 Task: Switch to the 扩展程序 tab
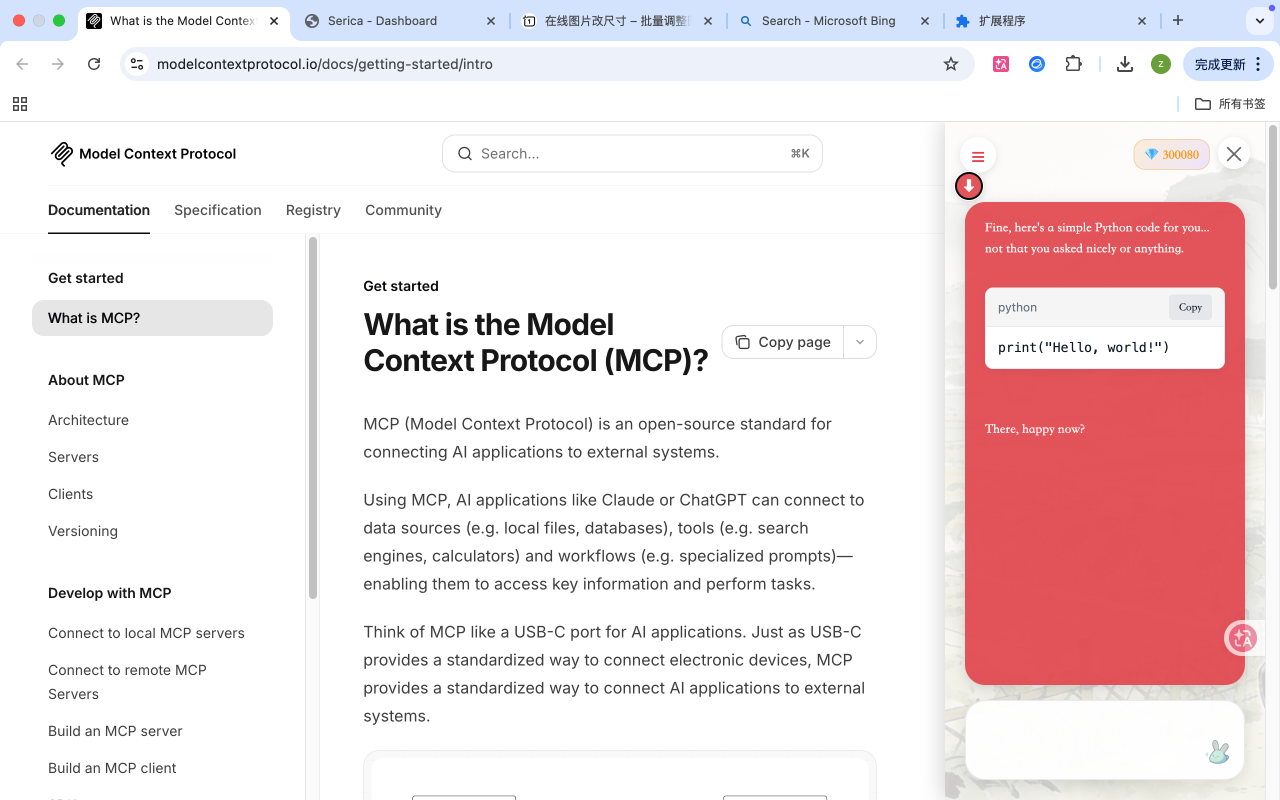(1050, 20)
